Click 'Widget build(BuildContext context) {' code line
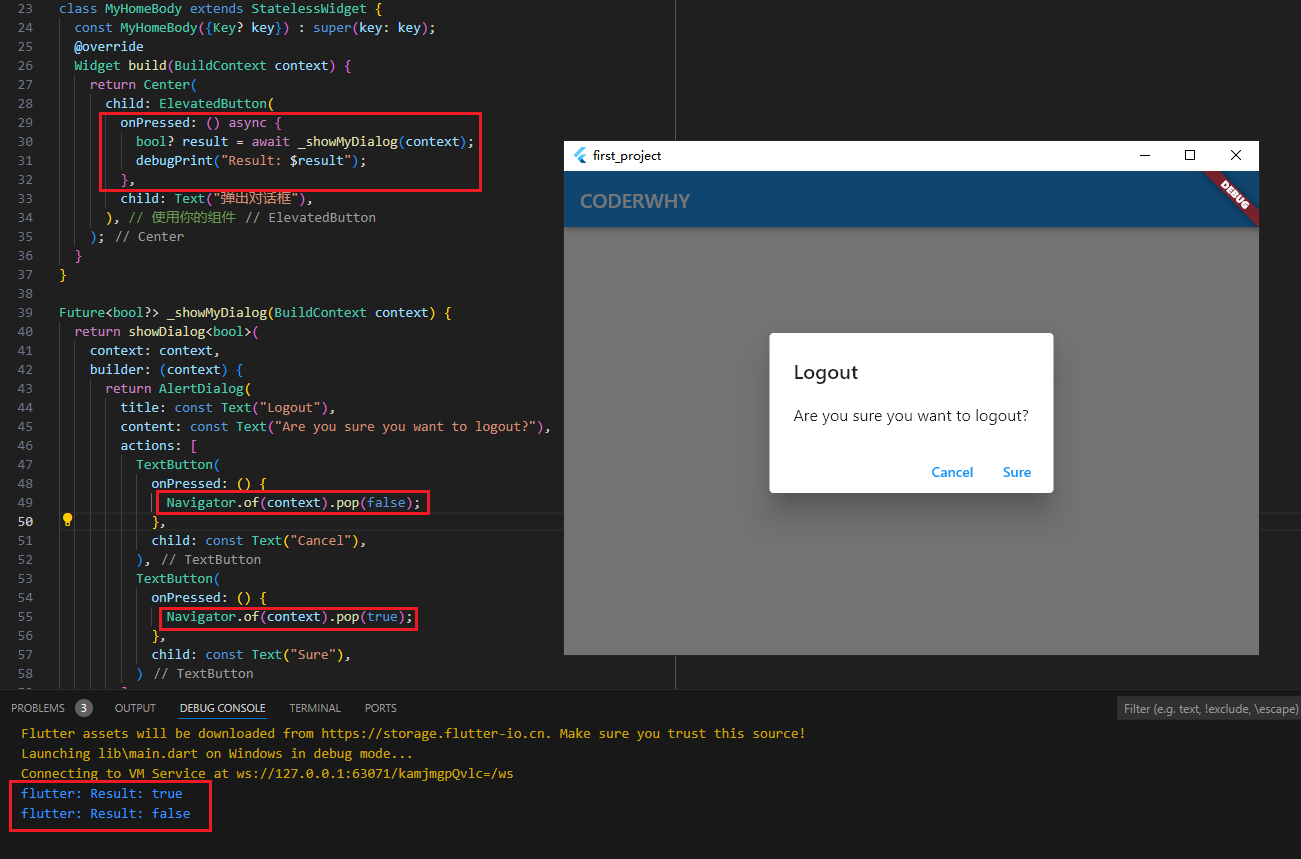The width and height of the screenshot is (1301, 859). coord(213,65)
